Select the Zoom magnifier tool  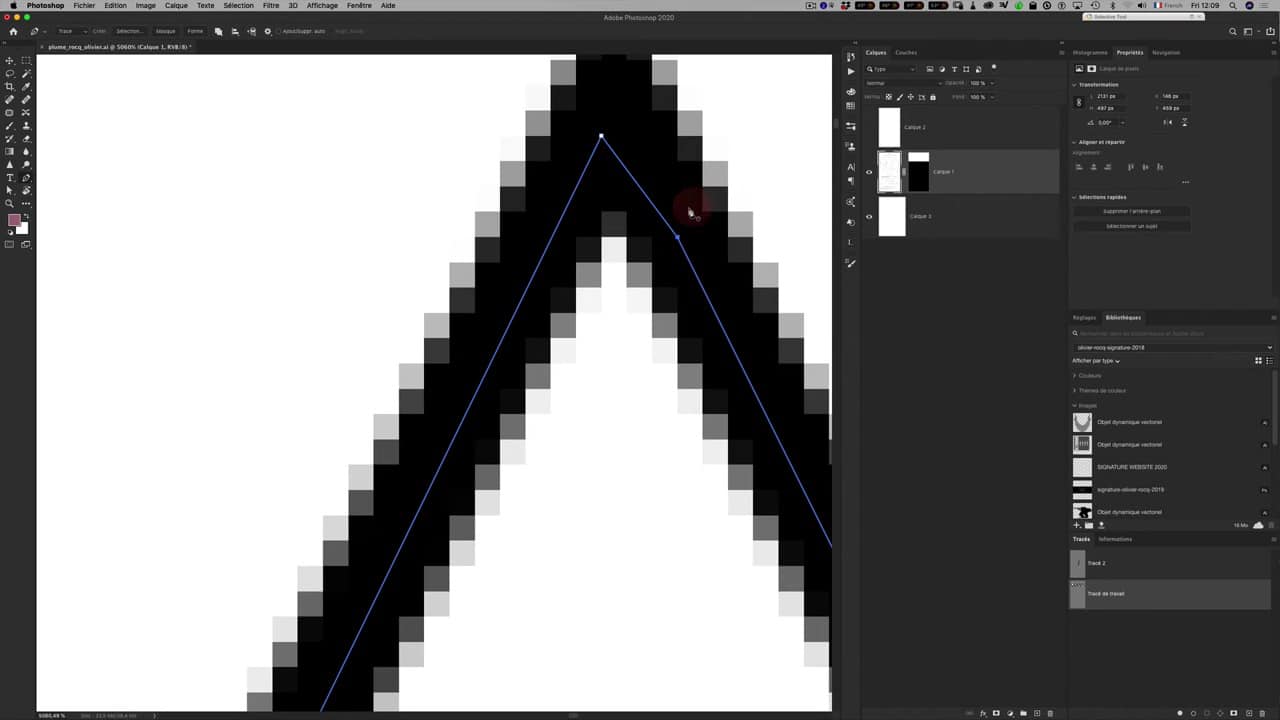(x=10, y=203)
